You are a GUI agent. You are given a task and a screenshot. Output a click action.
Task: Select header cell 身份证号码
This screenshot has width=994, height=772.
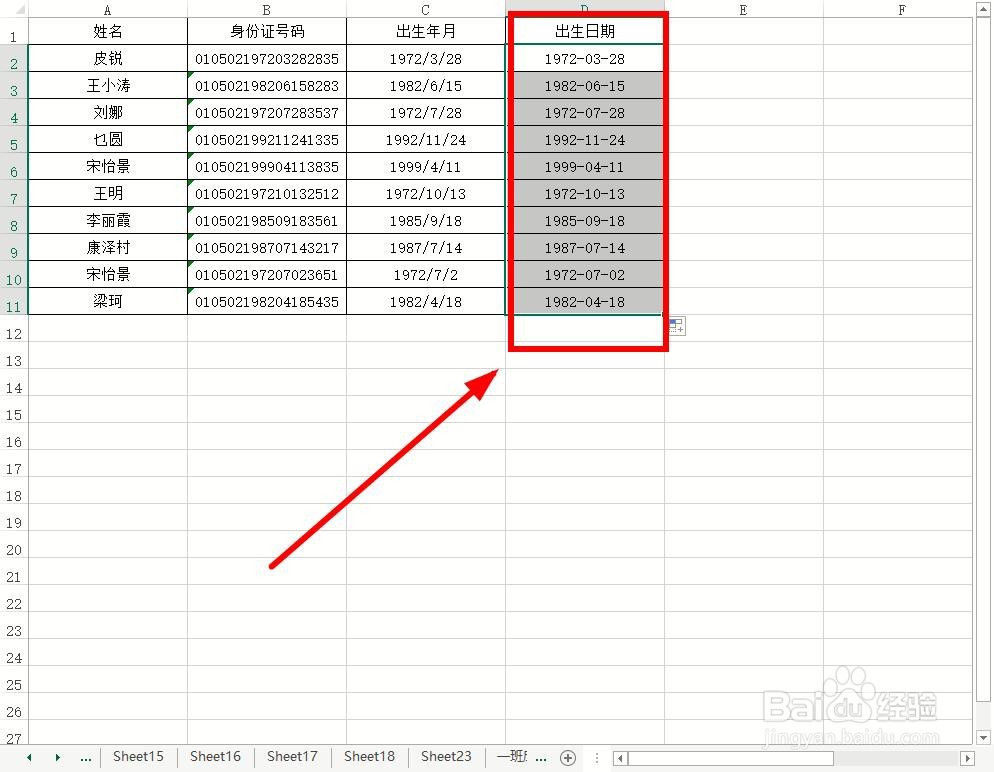267,32
